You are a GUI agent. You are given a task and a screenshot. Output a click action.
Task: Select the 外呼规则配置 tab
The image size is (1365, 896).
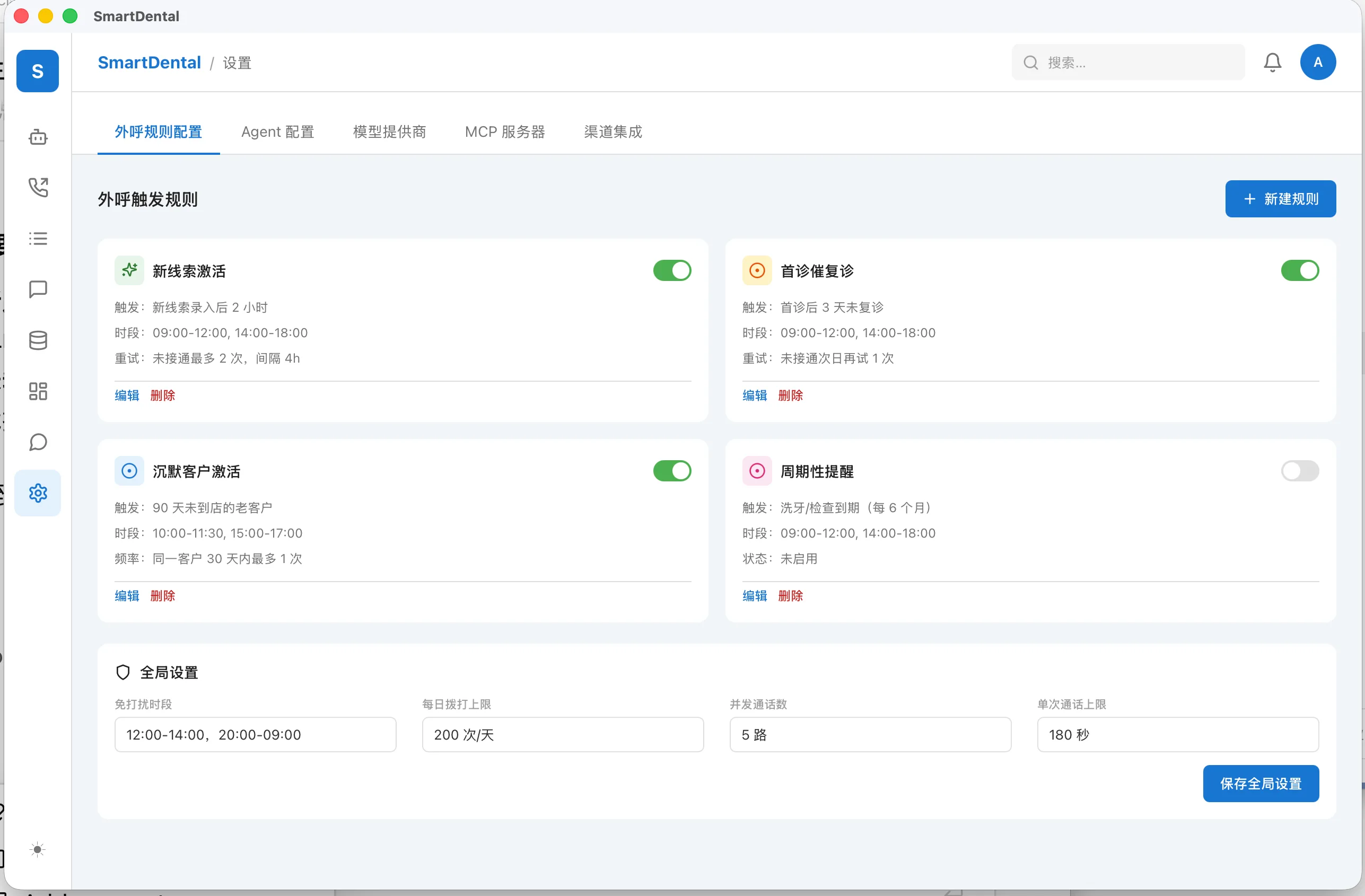pyautogui.click(x=158, y=132)
